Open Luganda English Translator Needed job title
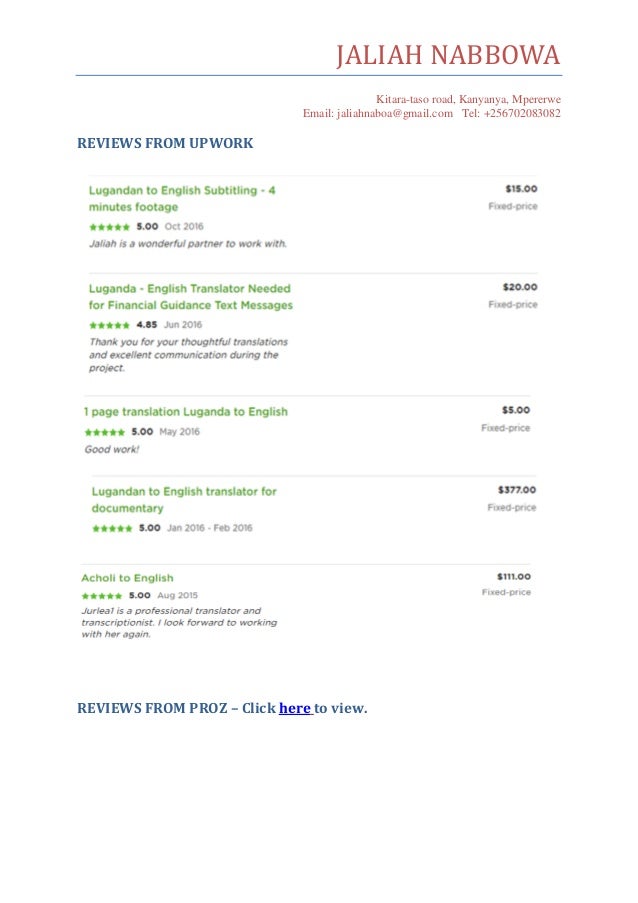638x903 pixels. 191,297
